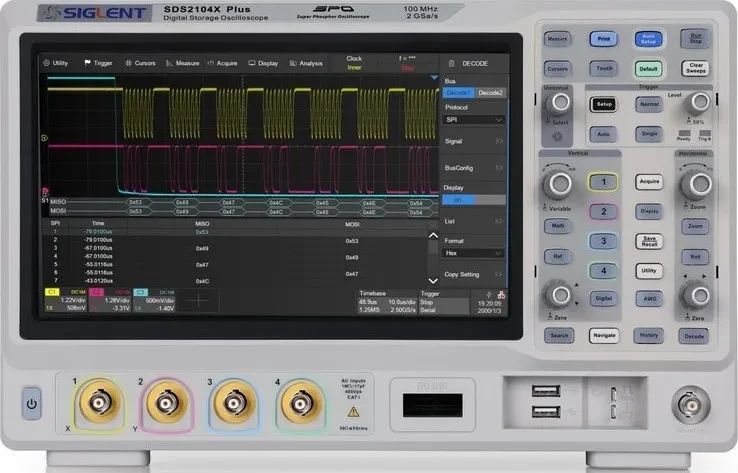This screenshot has width=738, height=473.
Task: Toggle the Touch screen button
Action: [603, 69]
